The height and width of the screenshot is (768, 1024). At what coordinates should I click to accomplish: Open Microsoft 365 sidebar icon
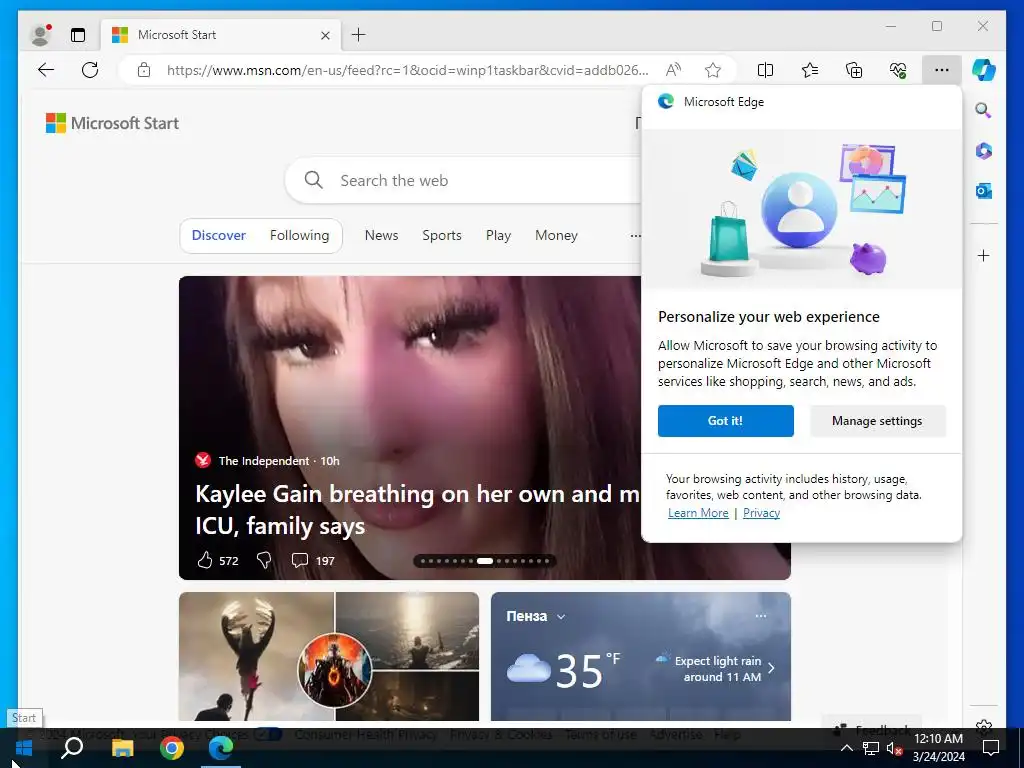(984, 151)
